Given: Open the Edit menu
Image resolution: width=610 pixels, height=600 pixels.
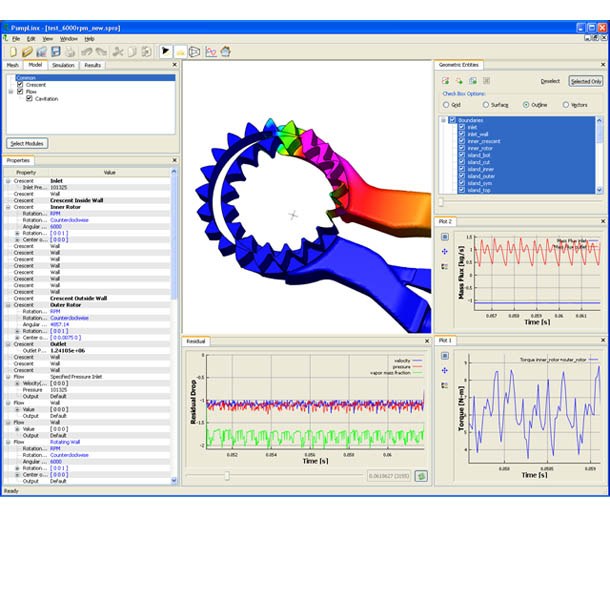Looking at the screenshot, I should (31, 39).
